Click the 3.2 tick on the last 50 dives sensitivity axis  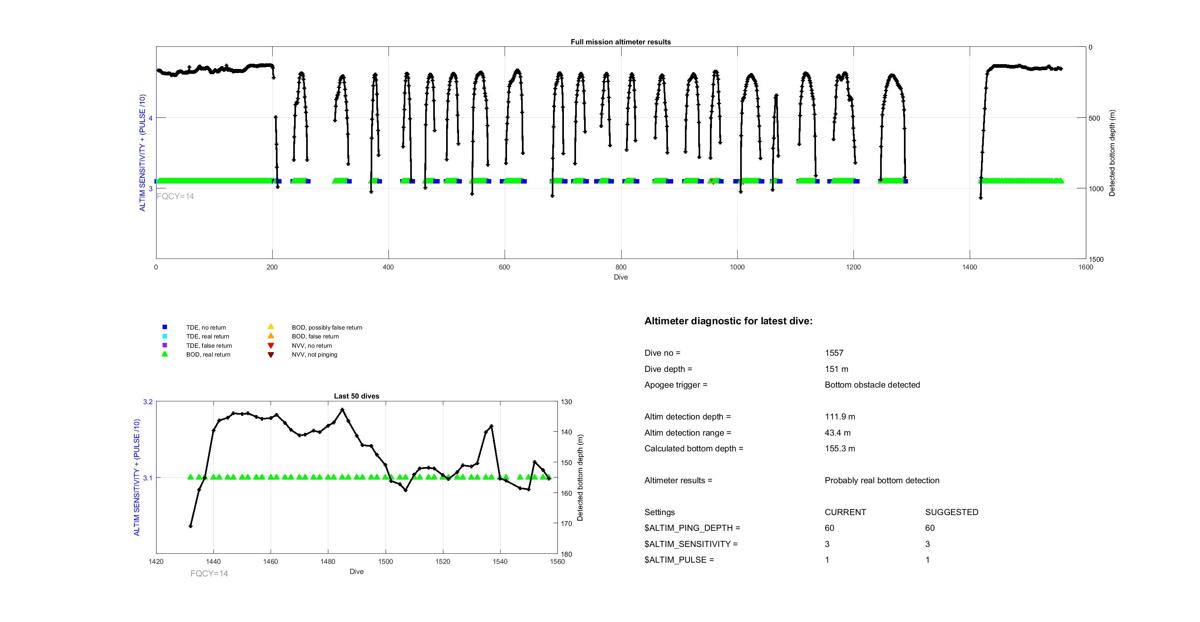click(148, 401)
